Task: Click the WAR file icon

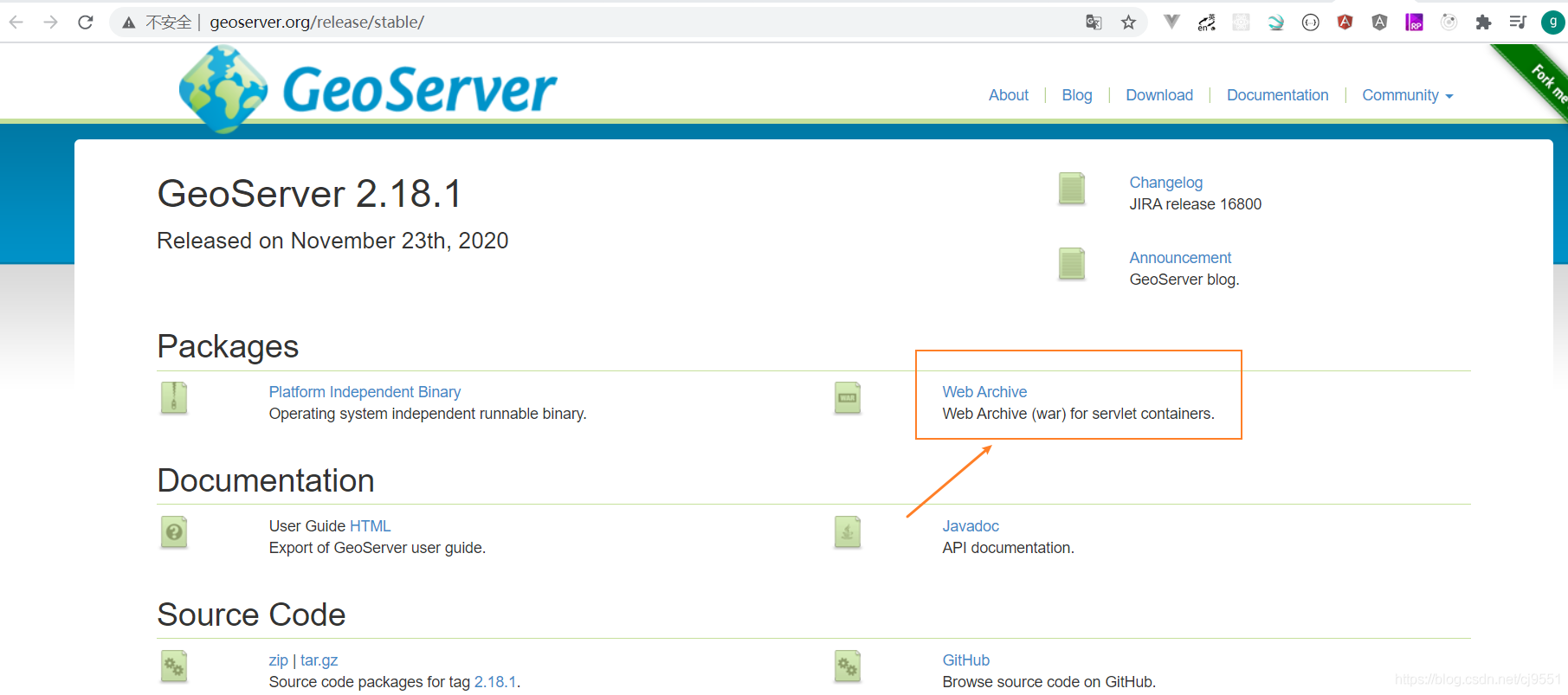Action: coord(848,398)
